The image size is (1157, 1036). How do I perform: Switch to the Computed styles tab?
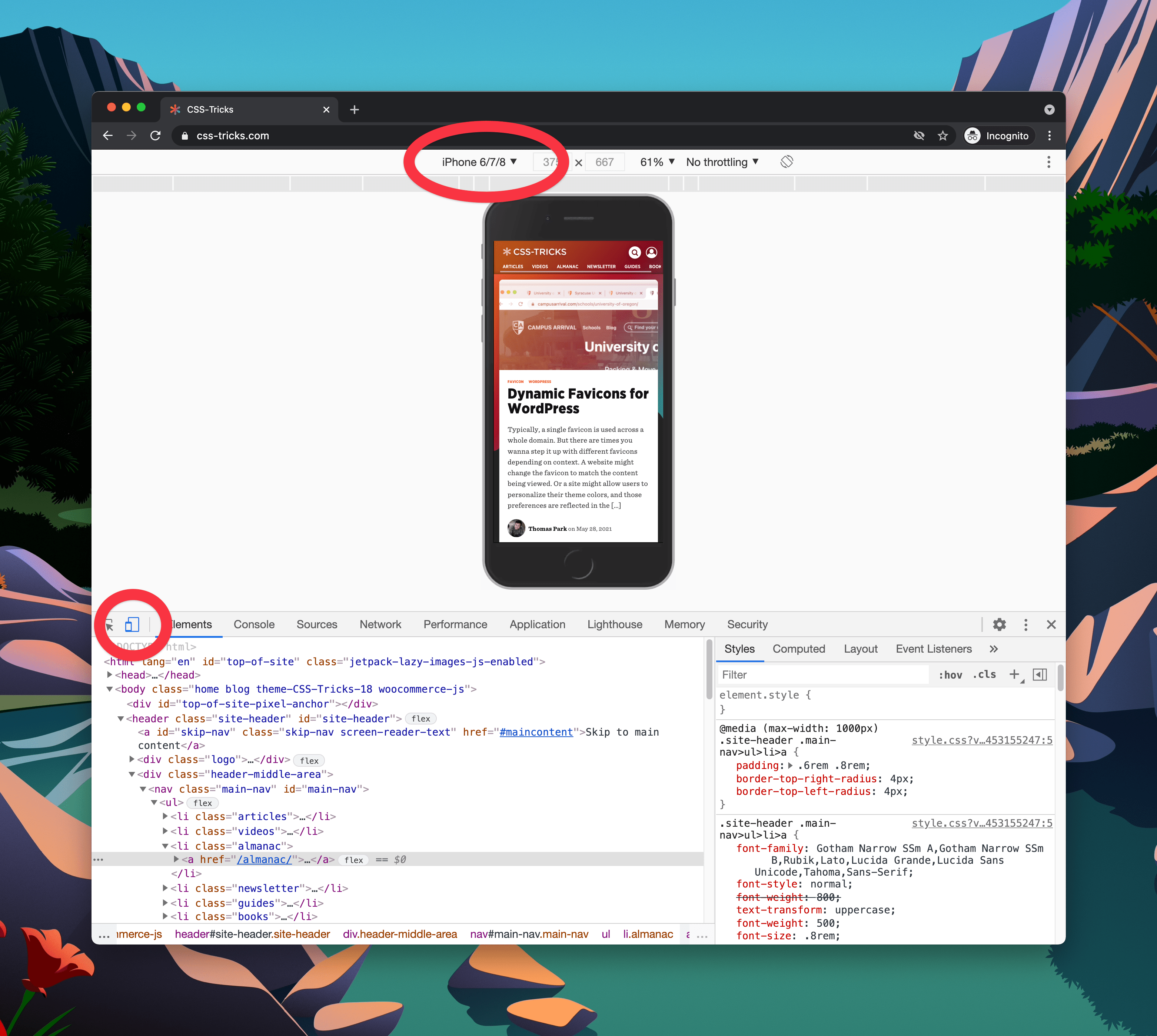(798, 649)
